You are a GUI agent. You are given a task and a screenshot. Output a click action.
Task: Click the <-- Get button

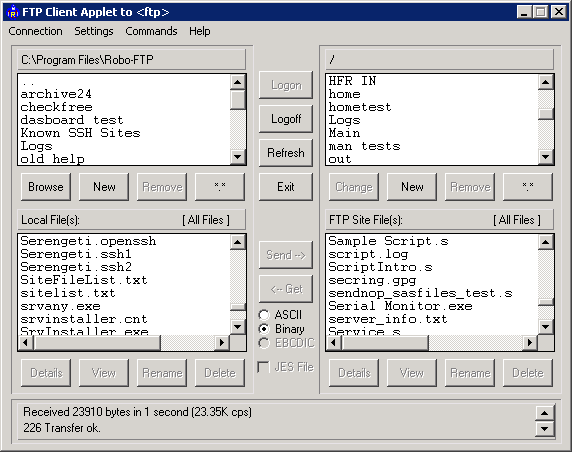click(x=286, y=289)
